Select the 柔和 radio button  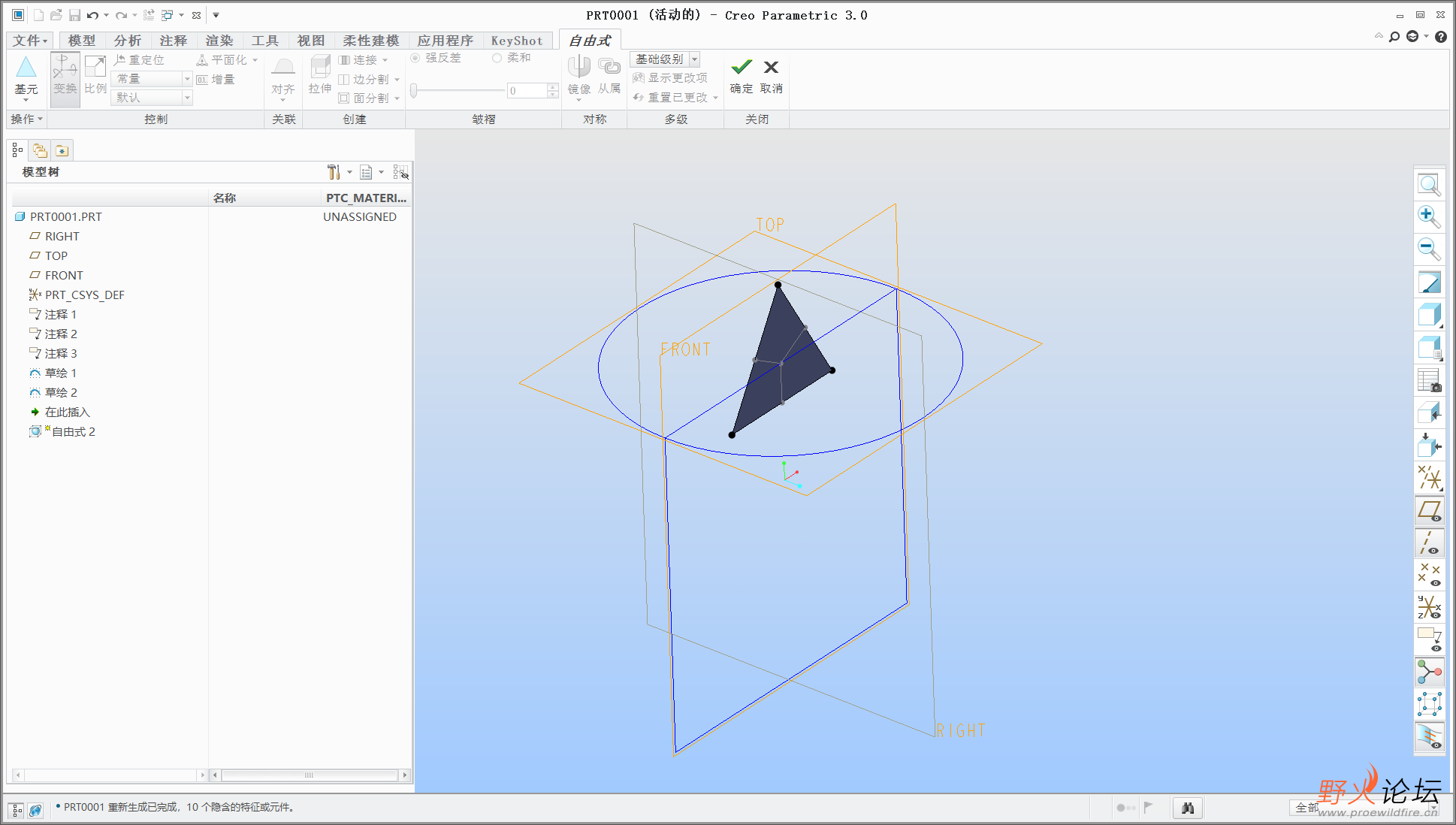pyautogui.click(x=497, y=58)
